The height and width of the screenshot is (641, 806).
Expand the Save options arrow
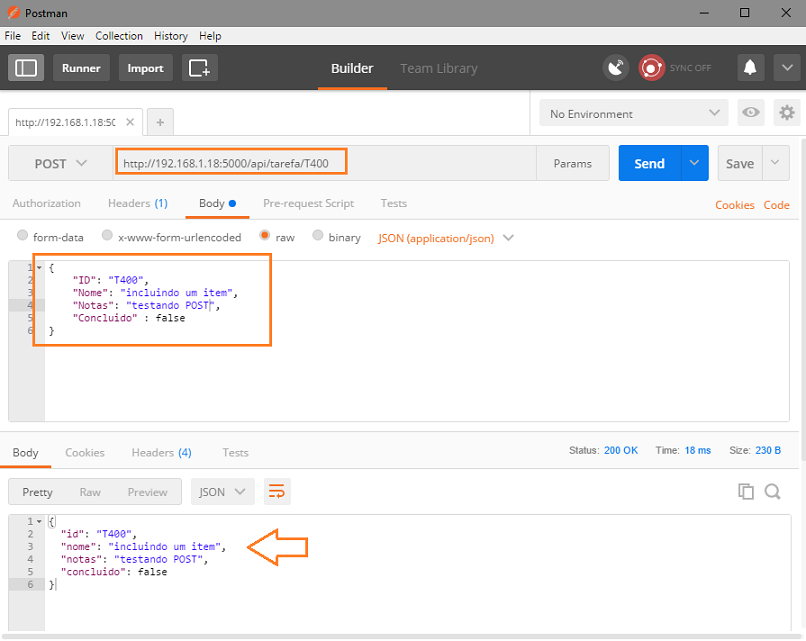coord(776,163)
